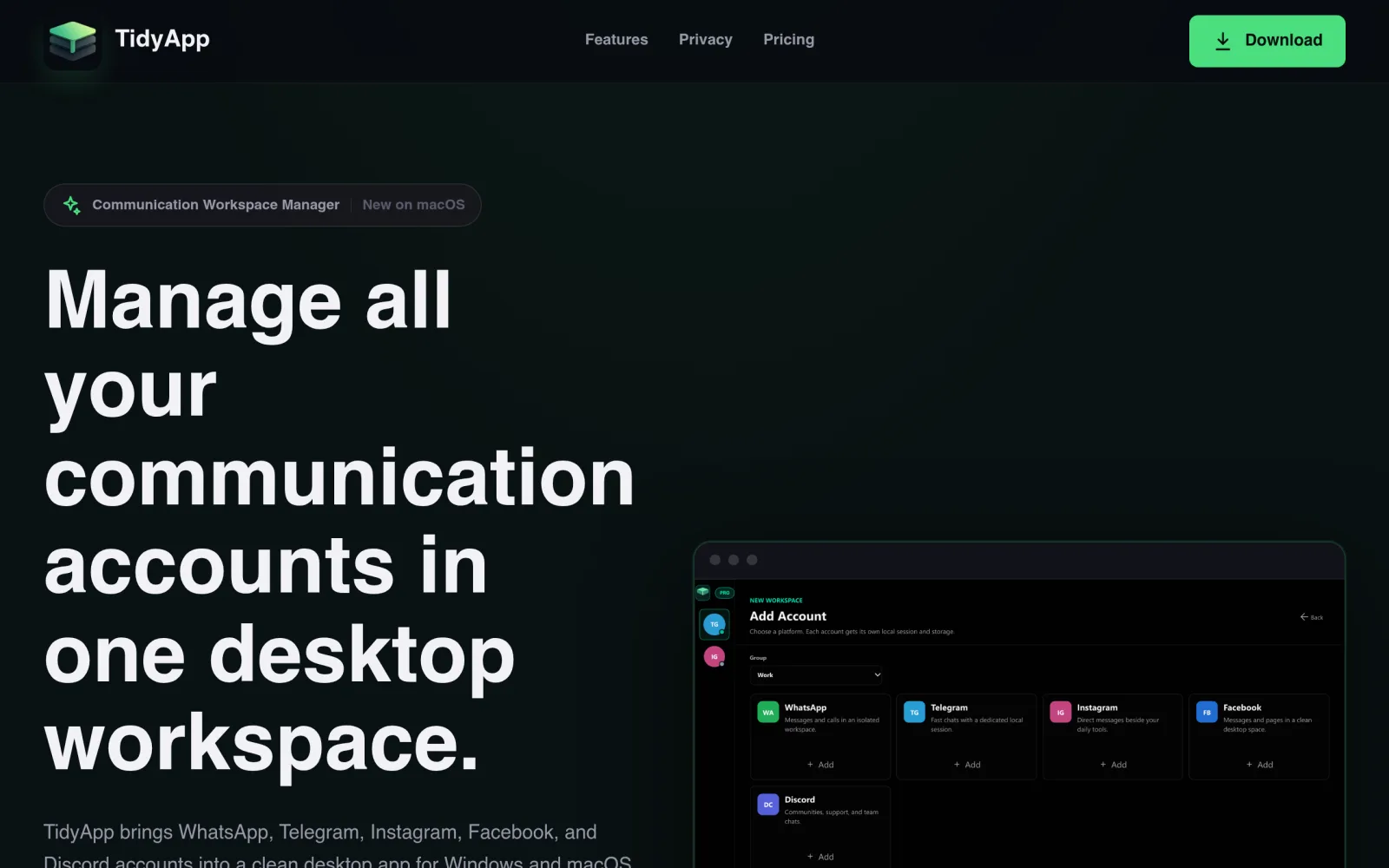Viewport: 1389px width, 868px height.
Task: Open the Work group dropdown
Action: pos(817,674)
